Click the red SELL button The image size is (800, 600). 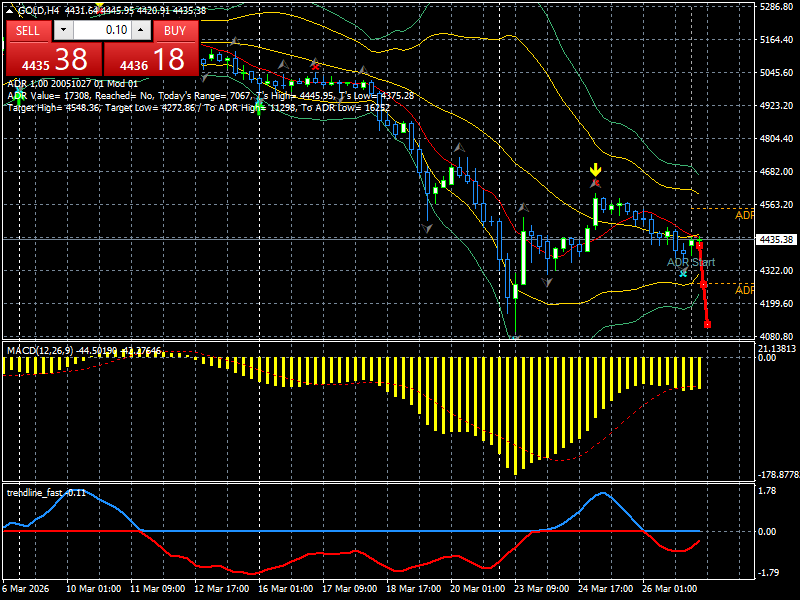click(x=28, y=31)
